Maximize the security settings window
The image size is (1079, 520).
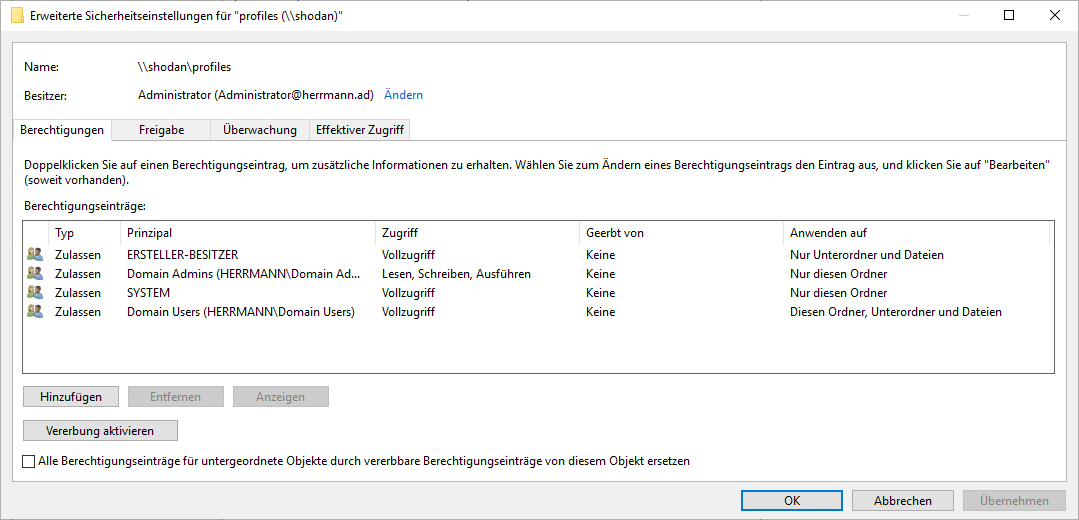[x=1009, y=16]
